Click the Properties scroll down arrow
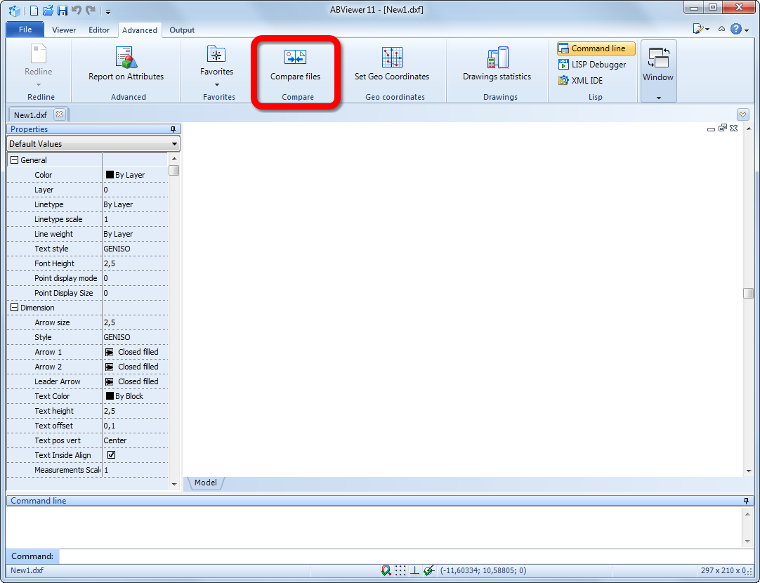 (174, 484)
